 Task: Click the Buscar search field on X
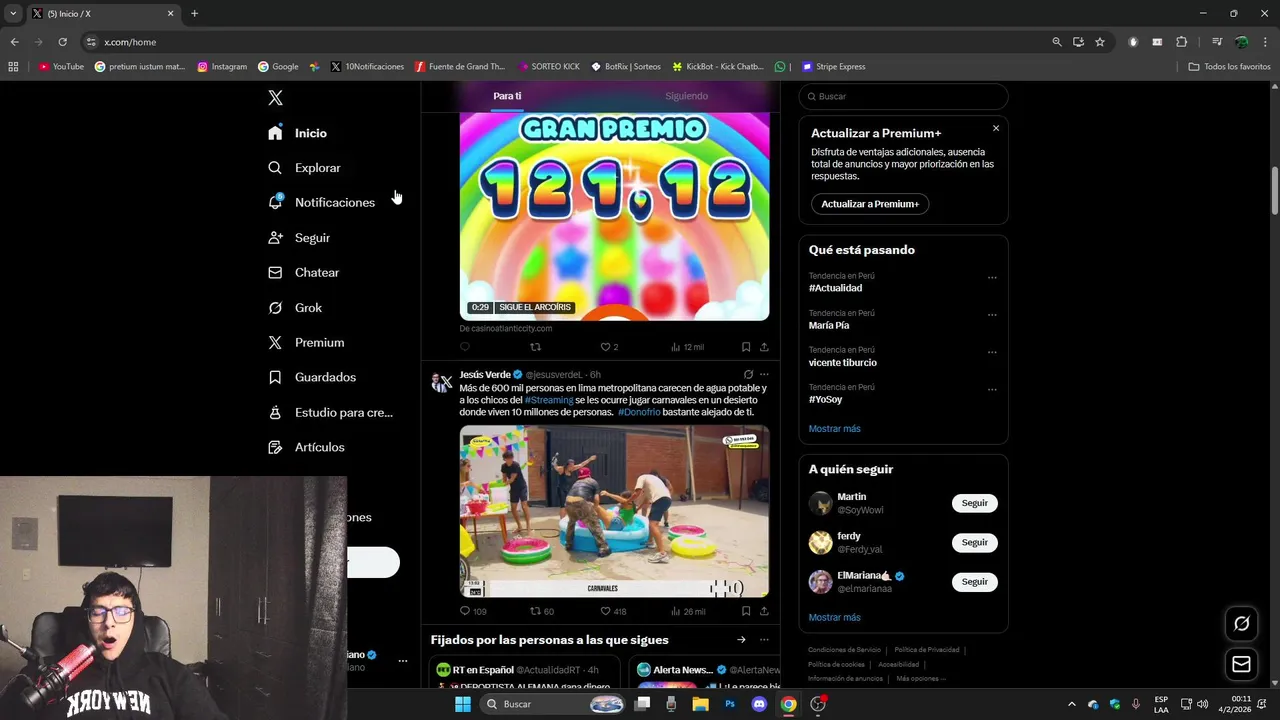903,96
